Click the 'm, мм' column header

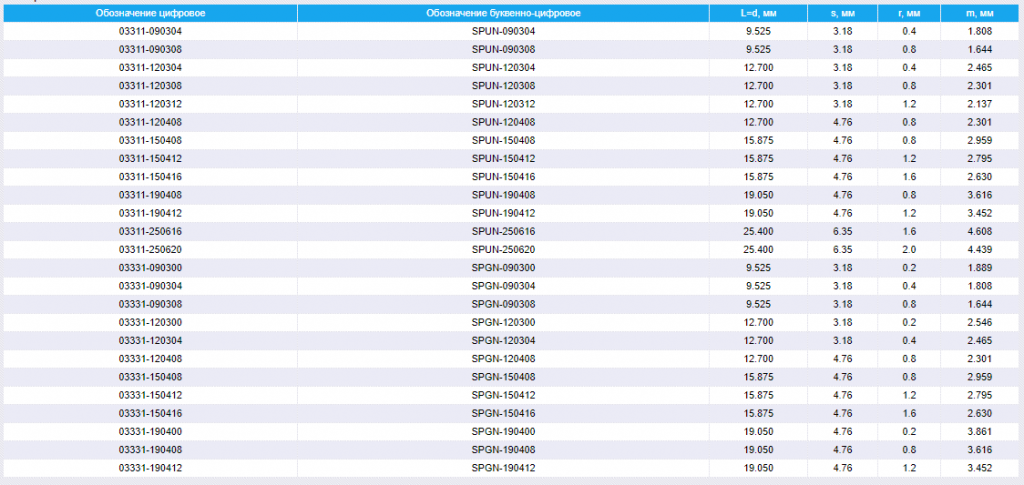point(980,13)
